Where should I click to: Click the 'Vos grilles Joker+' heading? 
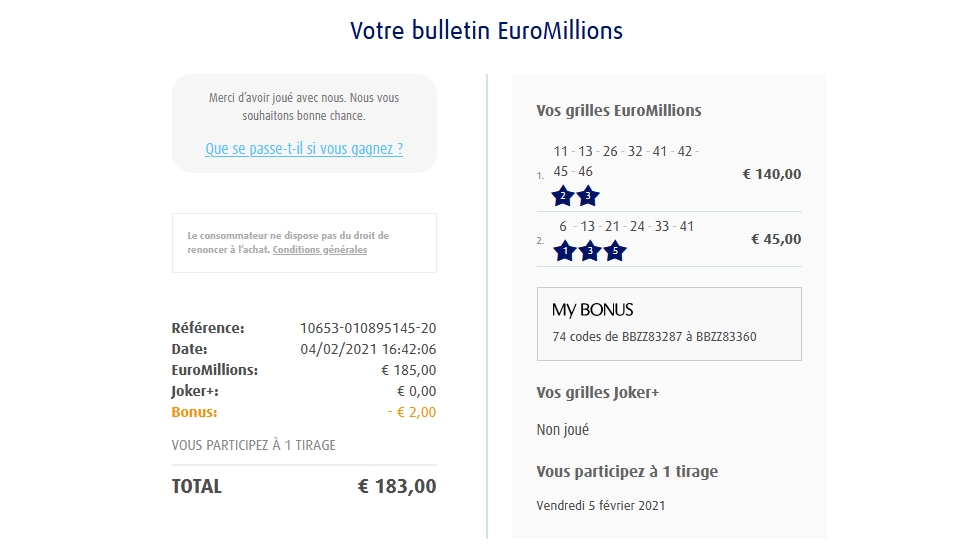click(x=598, y=393)
